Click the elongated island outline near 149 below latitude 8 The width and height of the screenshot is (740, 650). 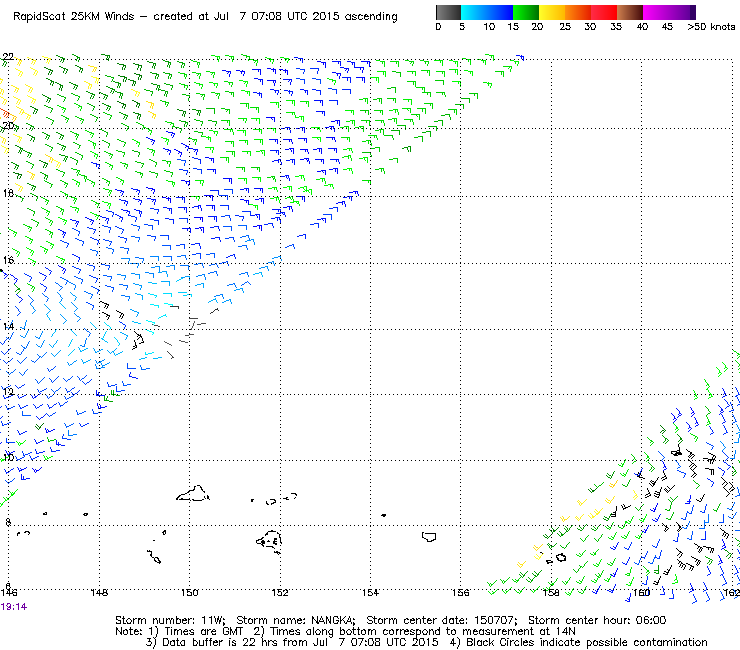(155, 557)
